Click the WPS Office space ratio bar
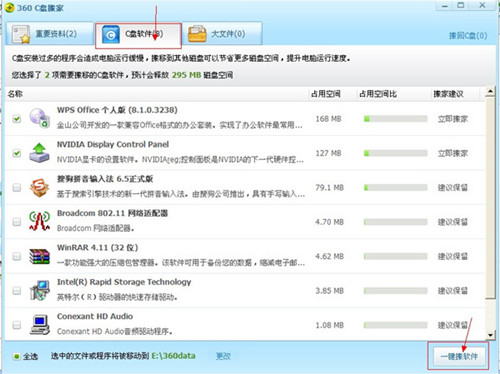The image size is (500, 374). (x=396, y=119)
